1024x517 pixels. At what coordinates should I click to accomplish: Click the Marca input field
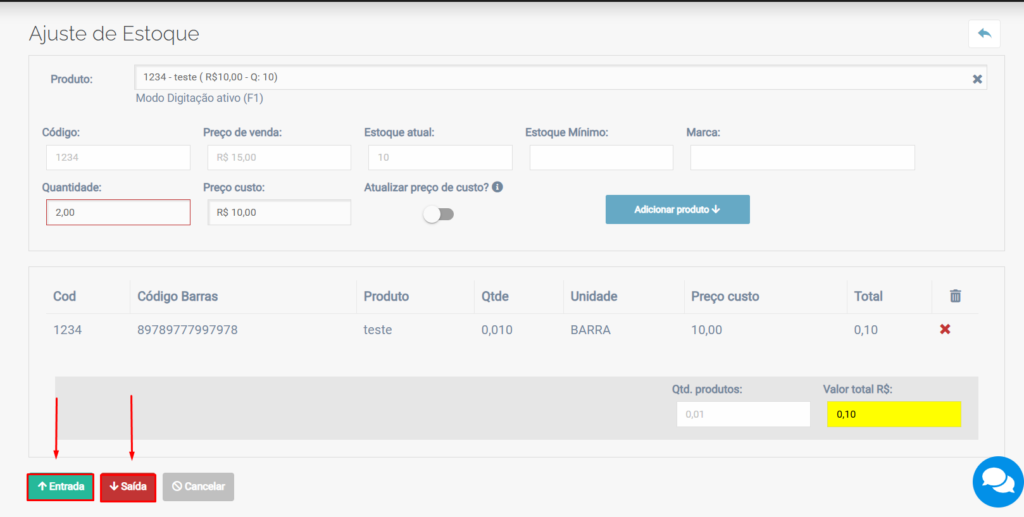coord(802,158)
